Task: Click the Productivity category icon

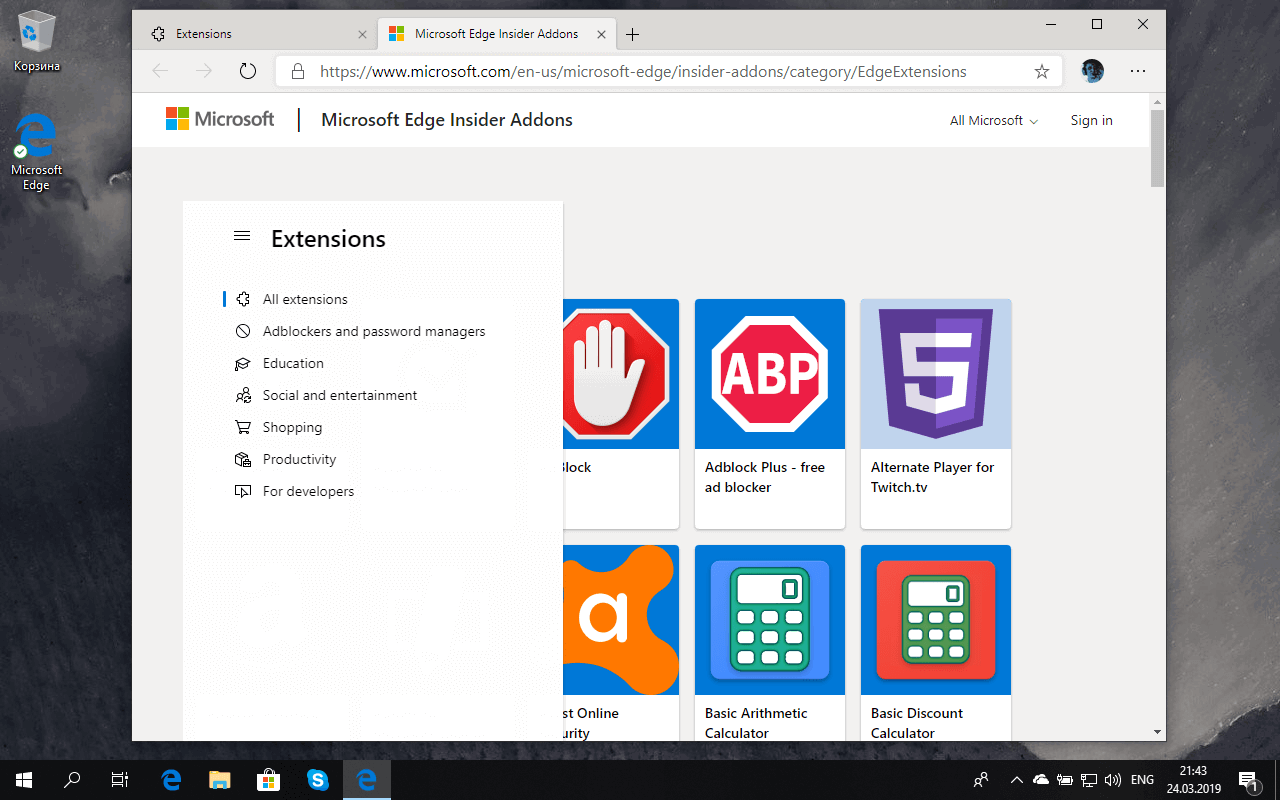Action: pos(242,459)
